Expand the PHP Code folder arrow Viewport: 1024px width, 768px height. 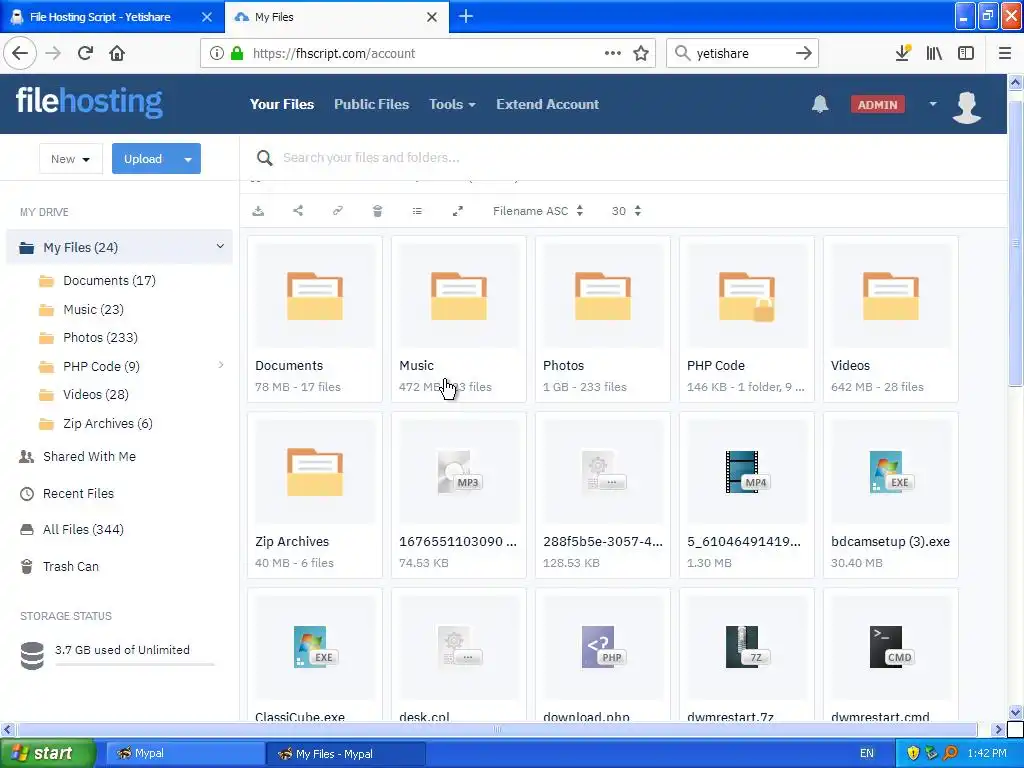[221, 365]
